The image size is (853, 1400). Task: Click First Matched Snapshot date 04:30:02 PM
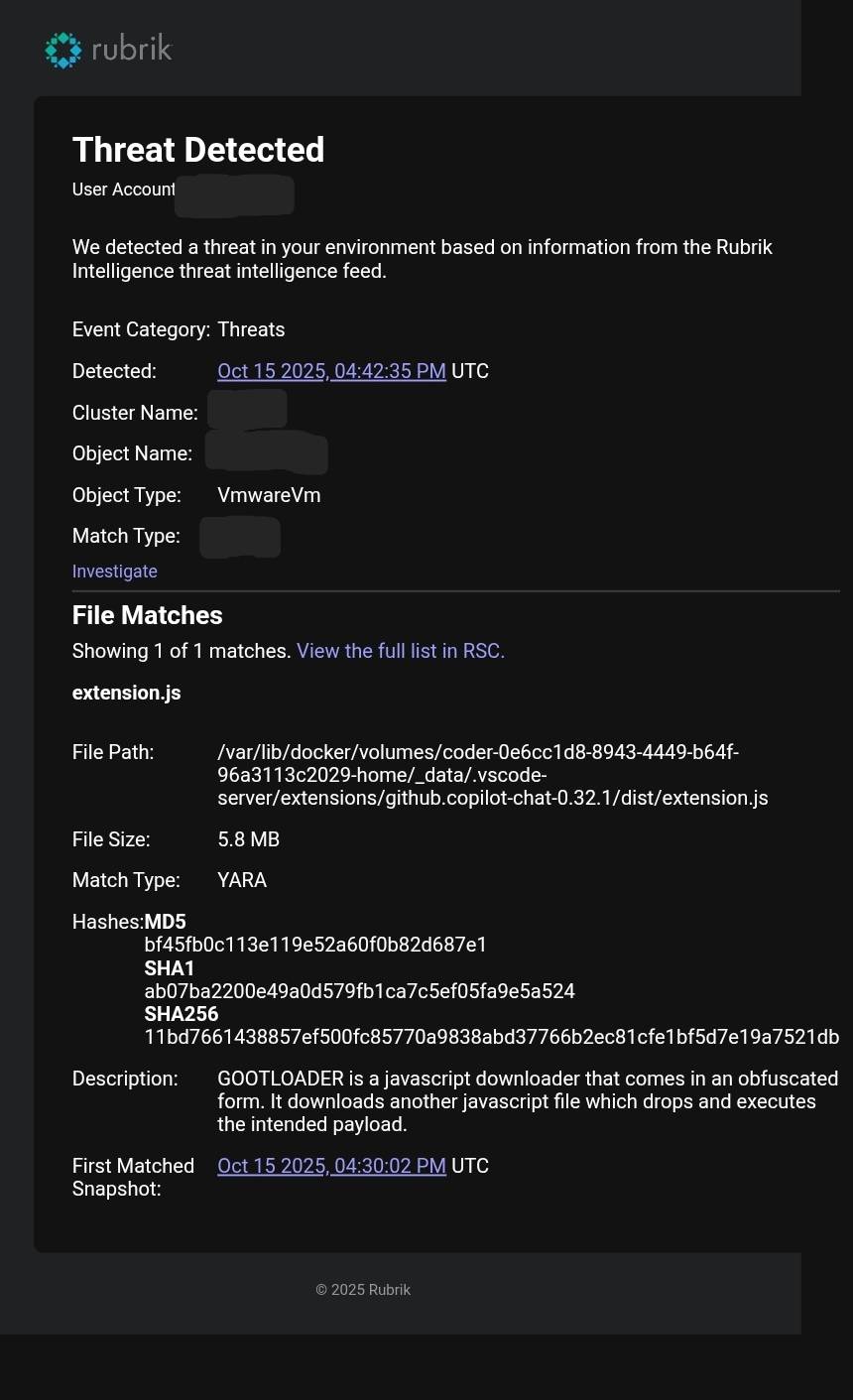pos(331,1166)
